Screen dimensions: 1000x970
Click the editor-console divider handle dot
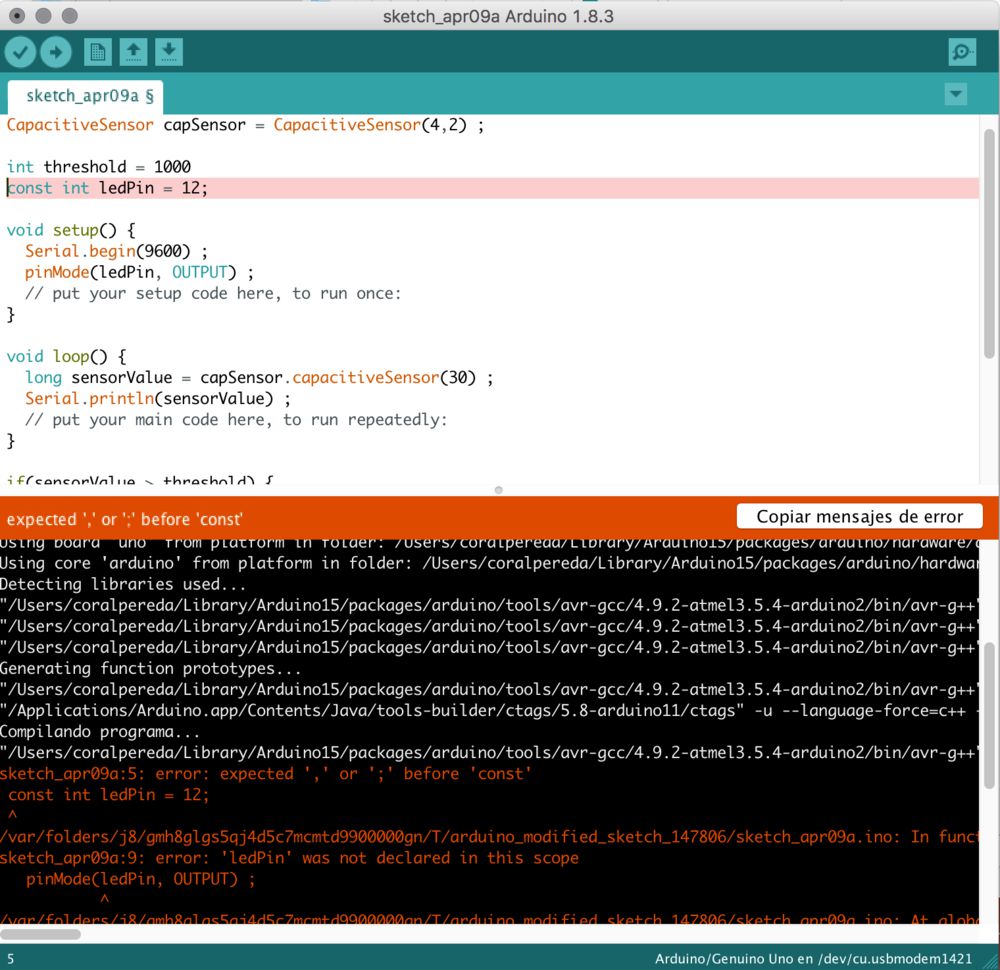coord(499,490)
